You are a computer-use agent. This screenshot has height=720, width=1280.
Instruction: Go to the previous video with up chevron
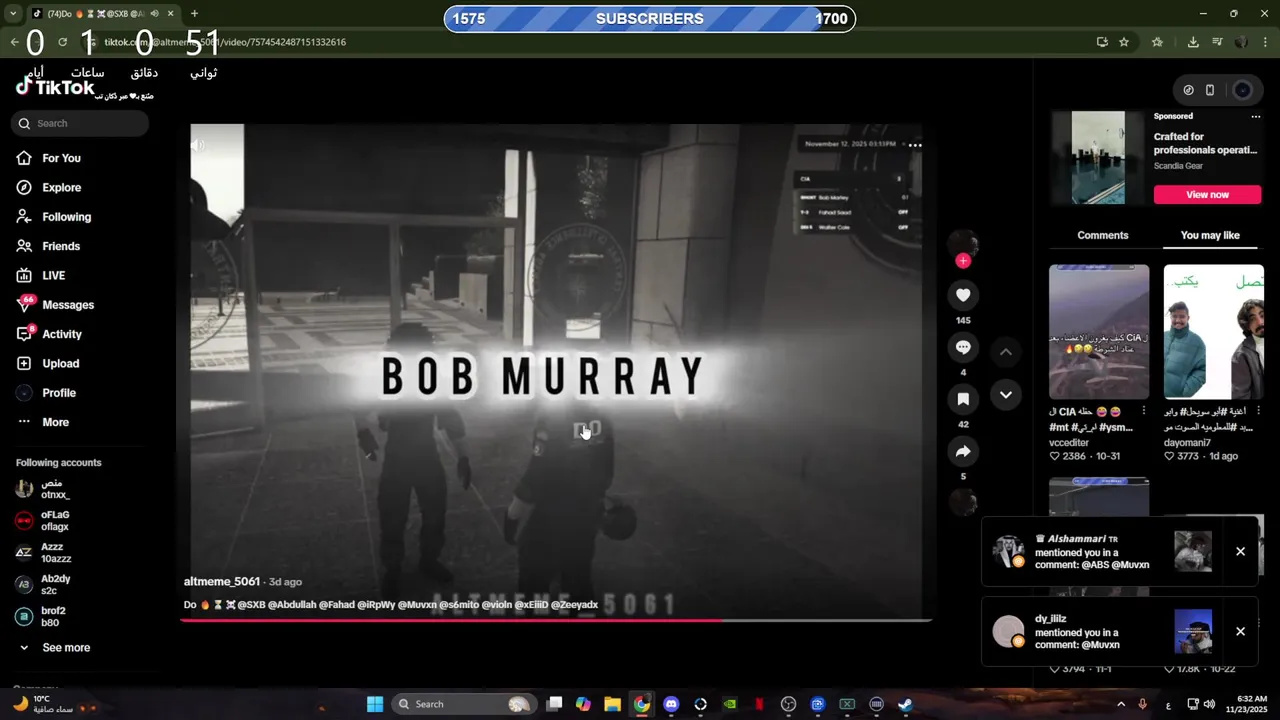coord(1006,352)
